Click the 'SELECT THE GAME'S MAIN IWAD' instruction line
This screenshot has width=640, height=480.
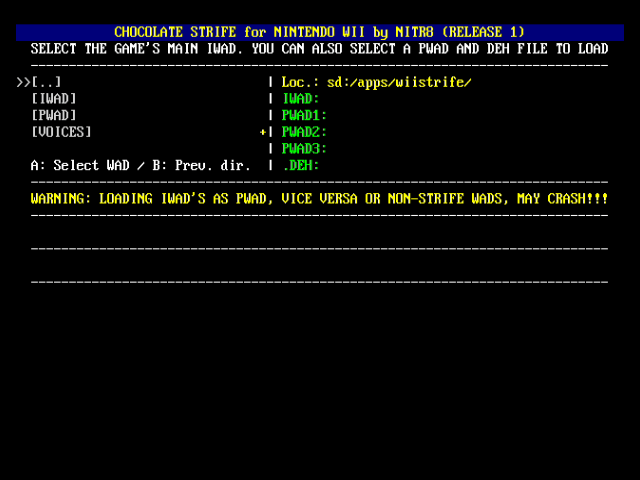point(319,49)
